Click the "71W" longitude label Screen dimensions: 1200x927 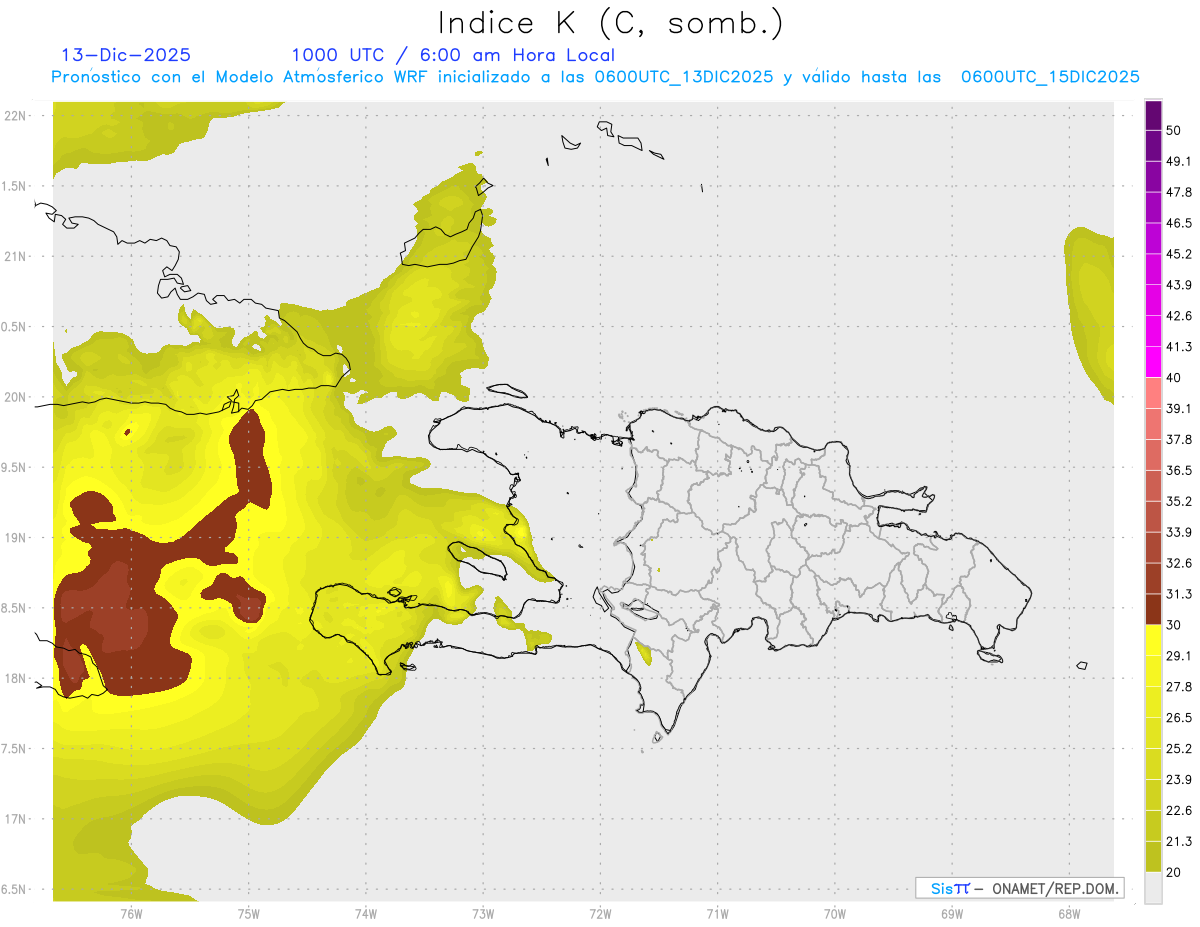tap(717, 914)
